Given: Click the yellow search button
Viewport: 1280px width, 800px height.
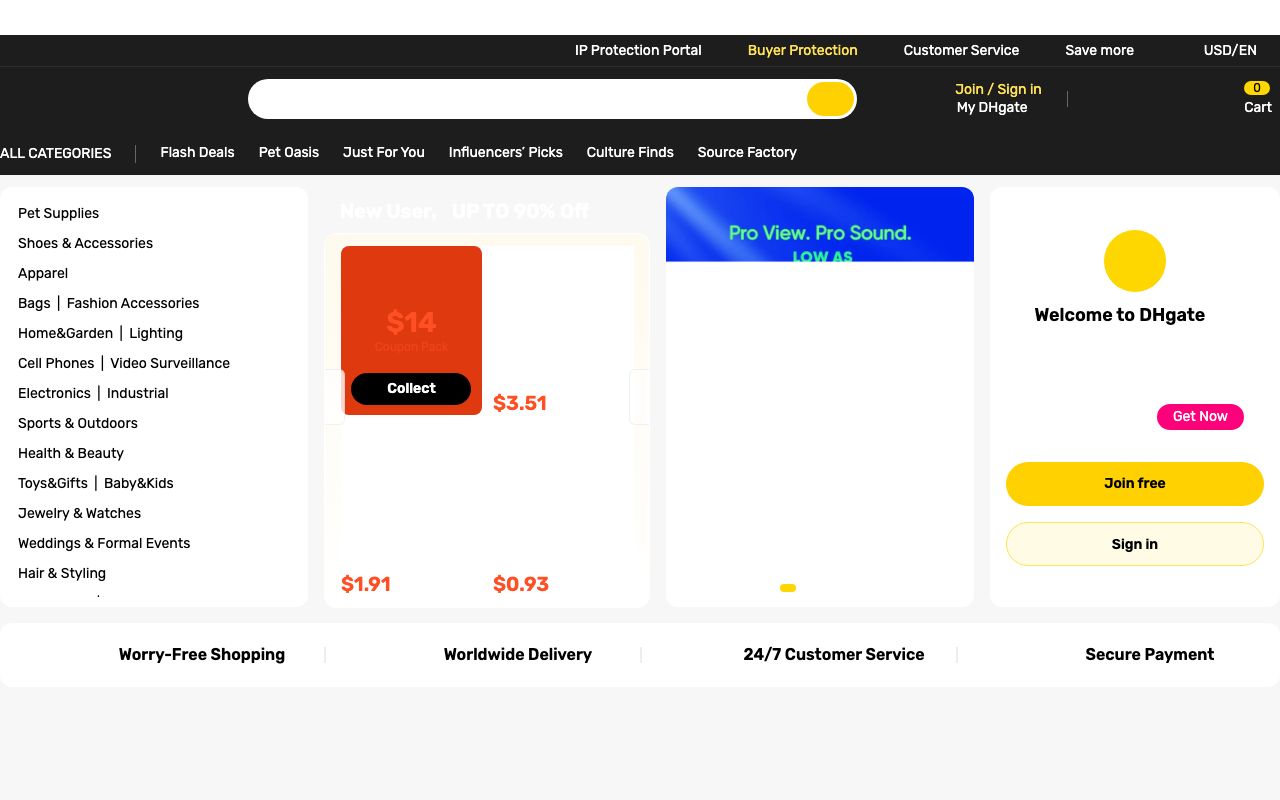Looking at the screenshot, I should coord(830,99).
